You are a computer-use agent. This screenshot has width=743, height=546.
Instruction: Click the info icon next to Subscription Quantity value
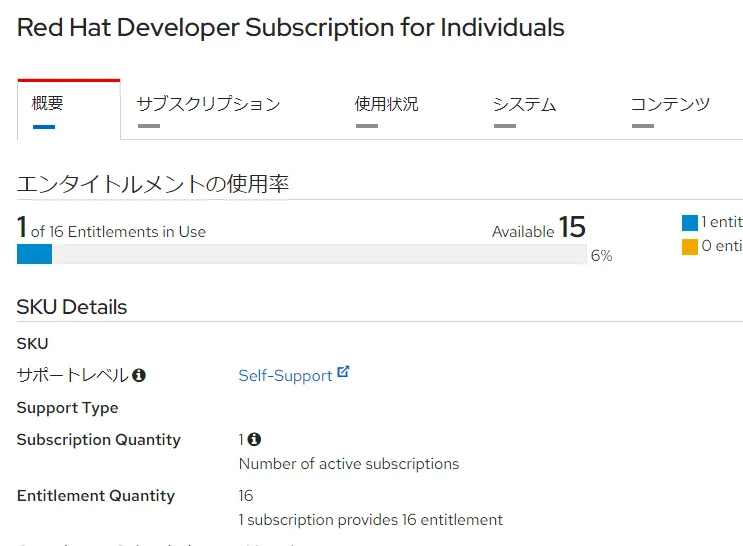pyautogui.click(x=254, y=440)
